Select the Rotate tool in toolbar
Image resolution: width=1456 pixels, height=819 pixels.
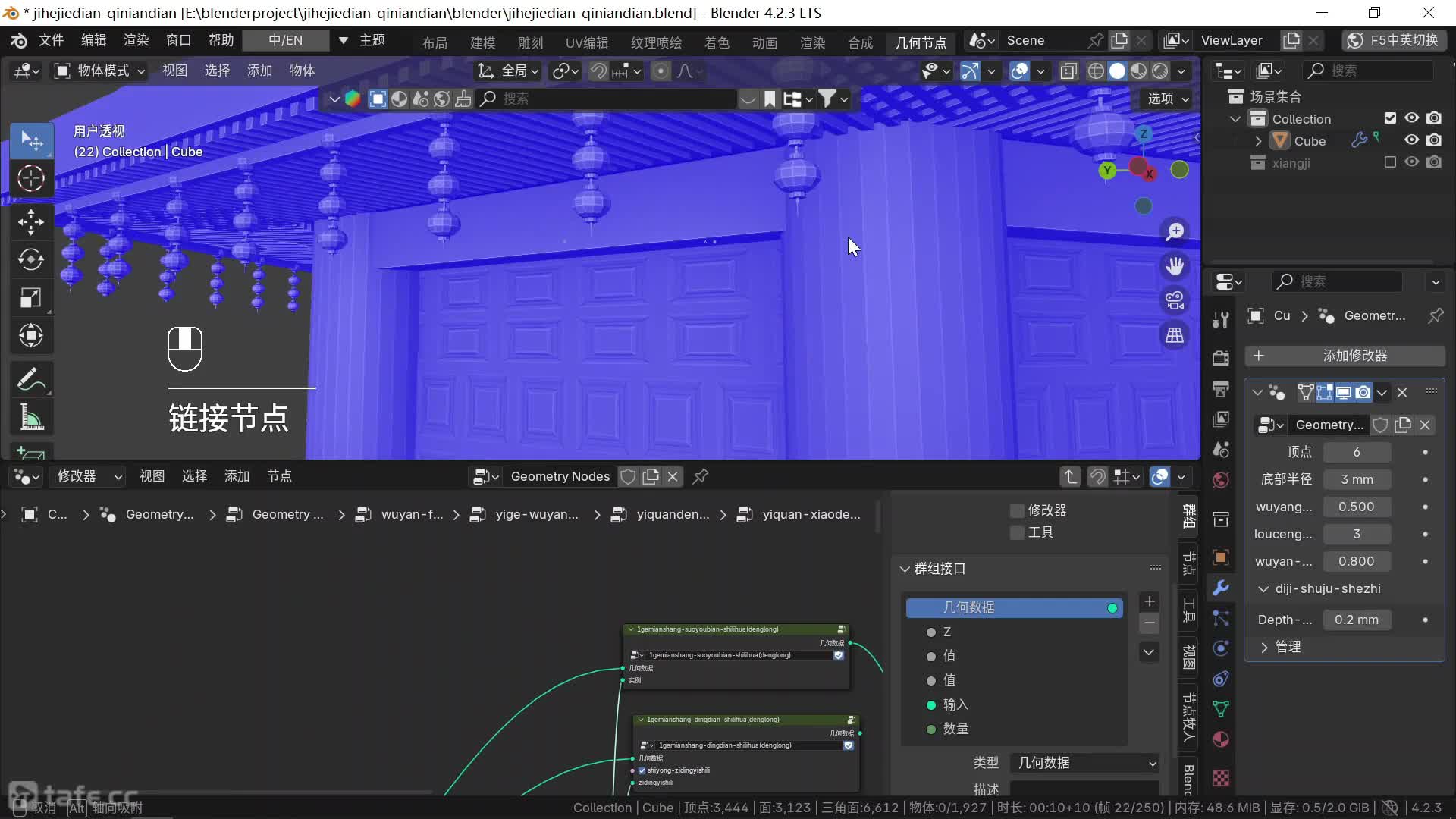[x=30, y=259]
